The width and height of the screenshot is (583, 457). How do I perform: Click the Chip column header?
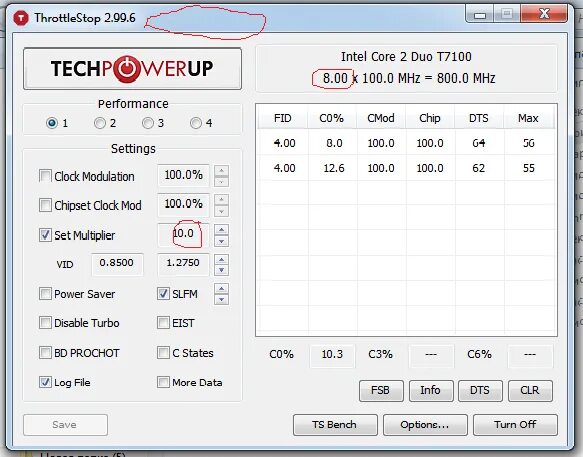(430, 118)
